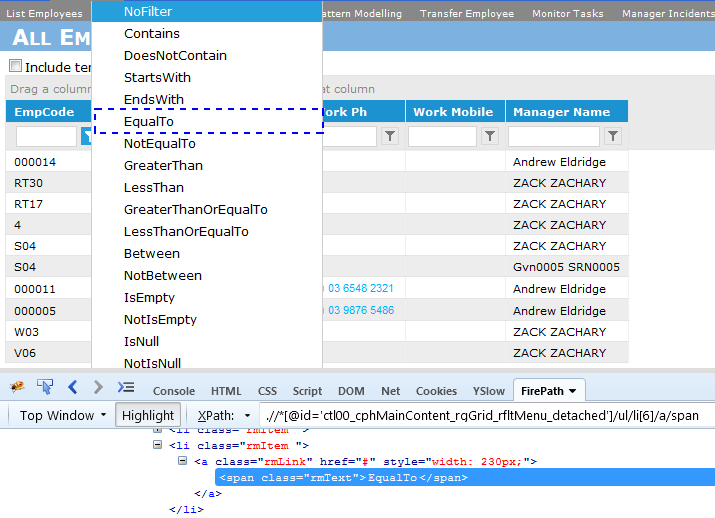
Task: Click EmpCode cell RT30
Action: [x=28, y=183]
